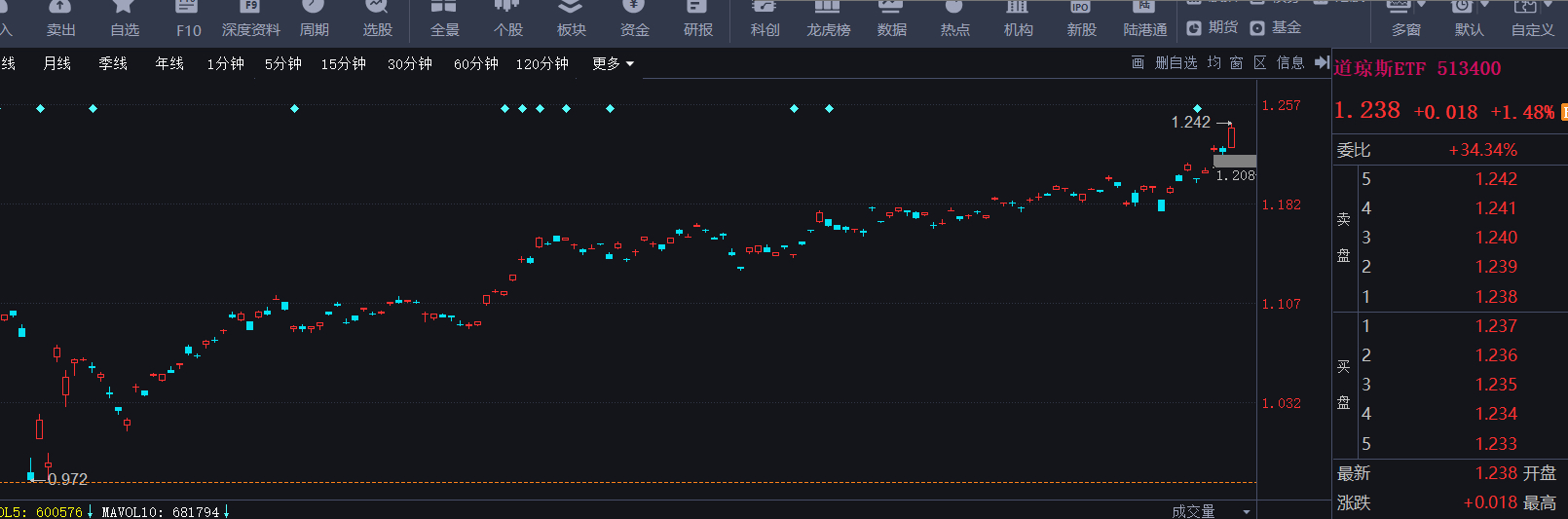This screenshot has width=1568, height=519.
Task: Click the 删自选 remove-from-watchlist button
Action: 1176,62
